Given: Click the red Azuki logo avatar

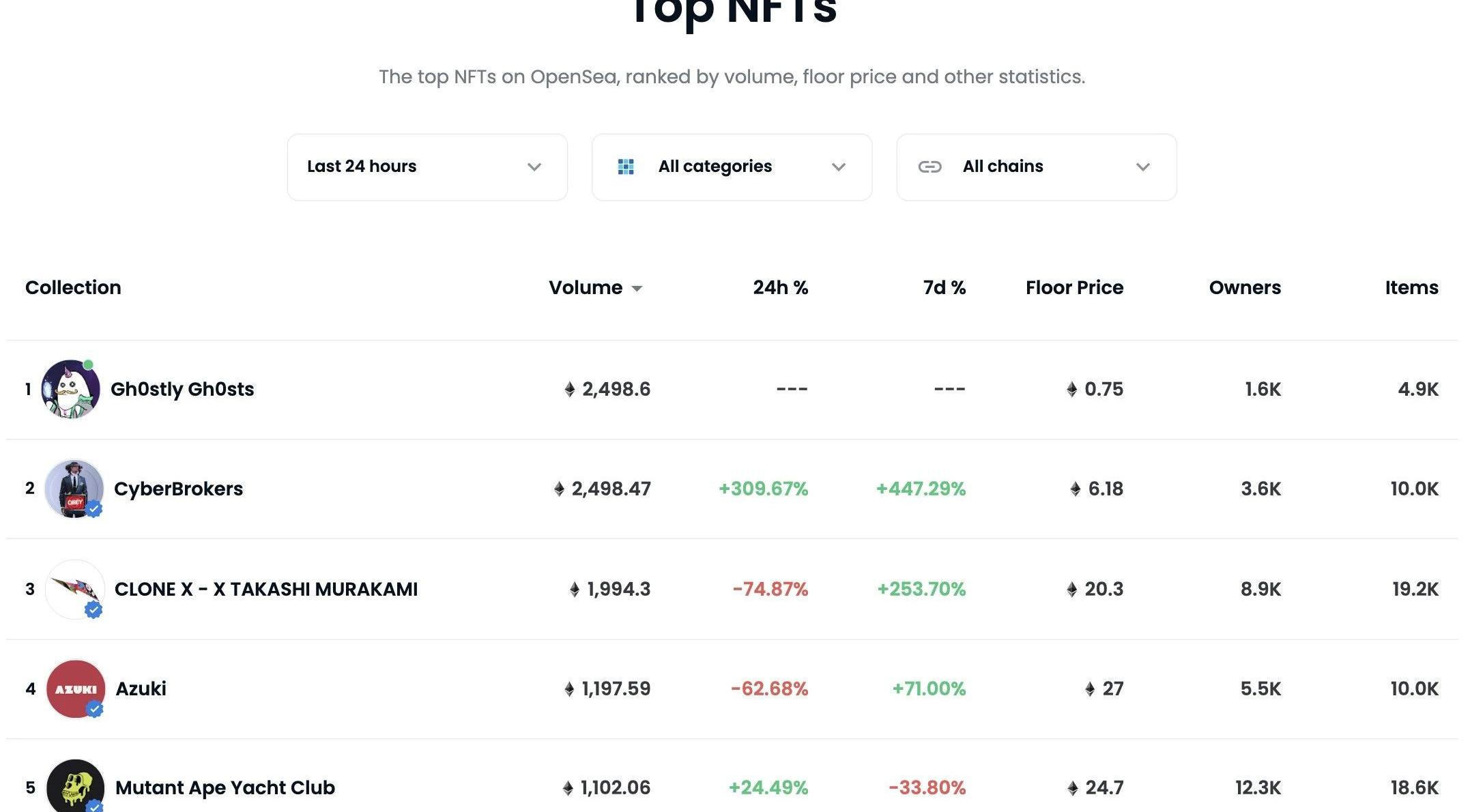Looking at the screenshot, I should pyautogui.click(x=75, y=688).
